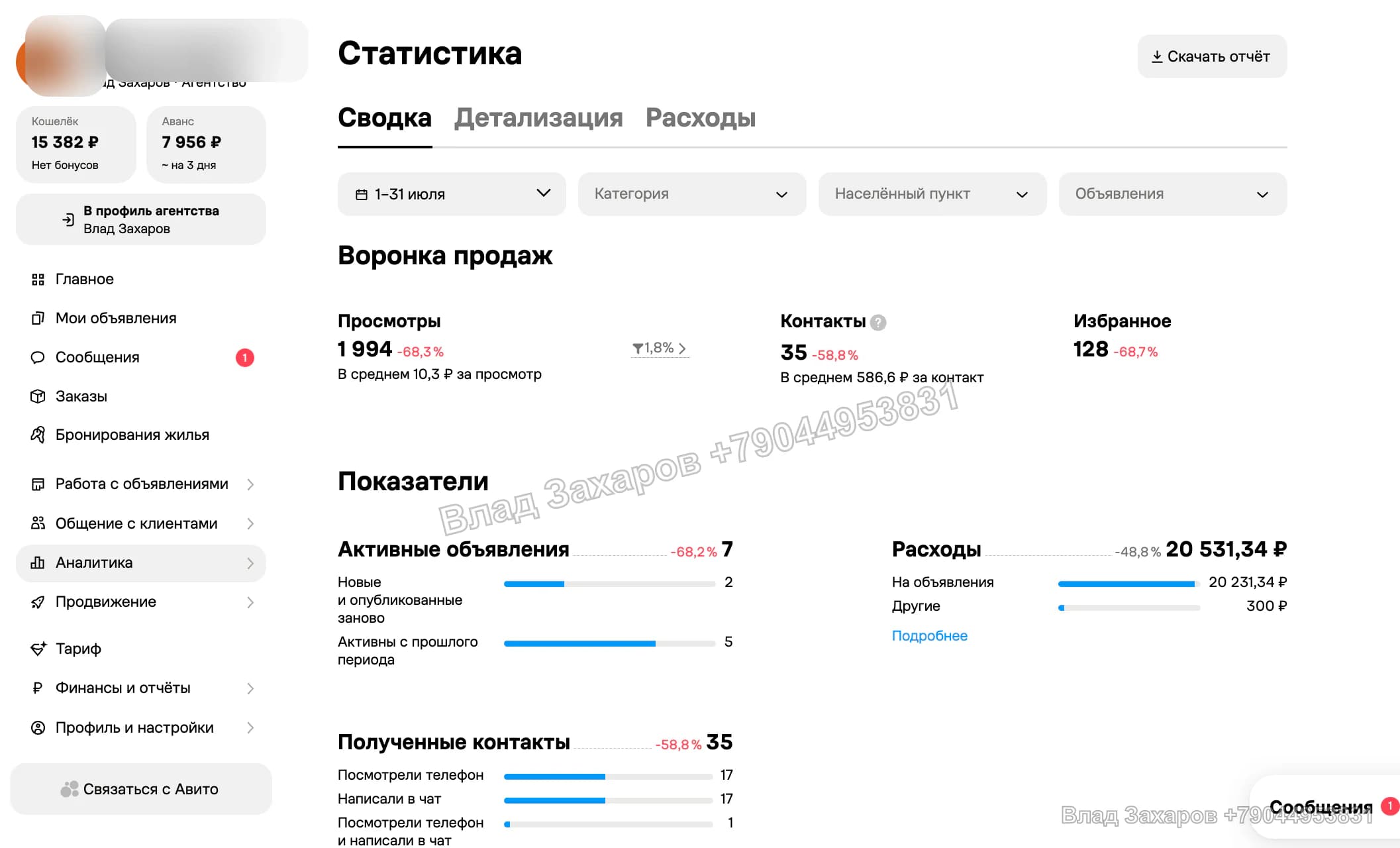Click the red unread badge on Сообщения
This screenshot has height=848, width=1400.
(245, 358)
